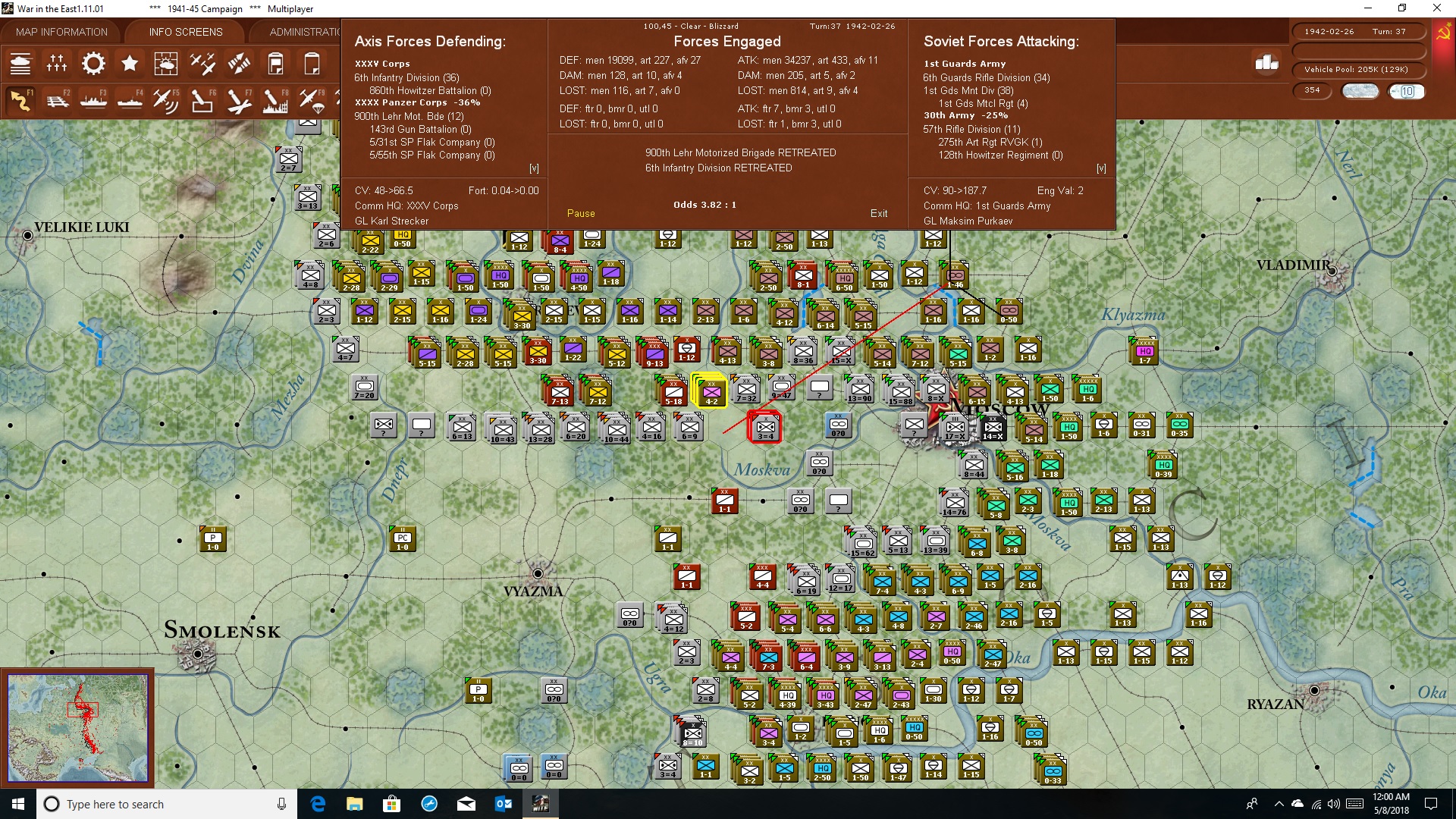Screen dimensions: 1456x819
Task: Switch to the MAP INFORMATION tab
Action: point(61,32)
